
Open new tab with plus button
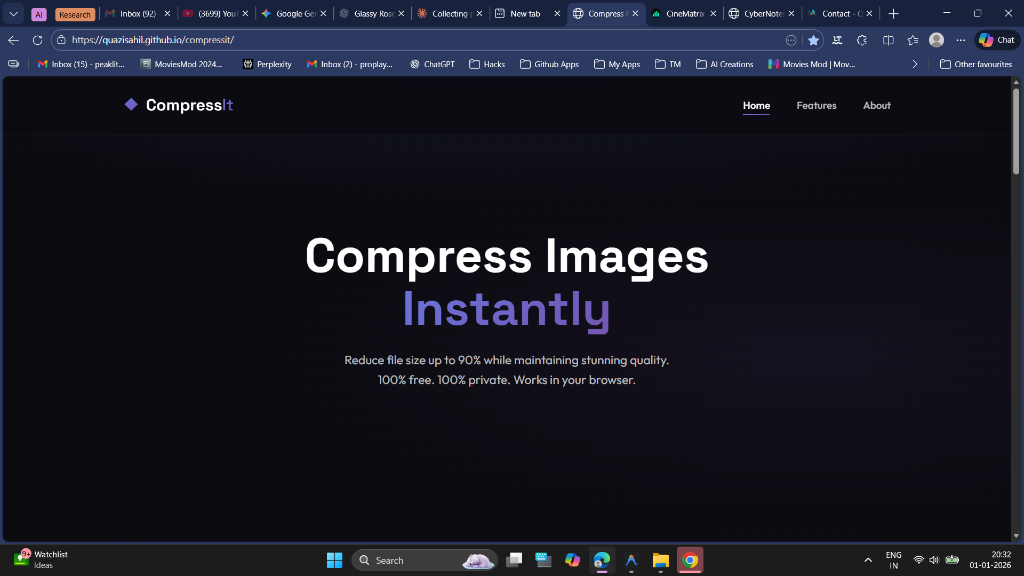pos(893,14)
